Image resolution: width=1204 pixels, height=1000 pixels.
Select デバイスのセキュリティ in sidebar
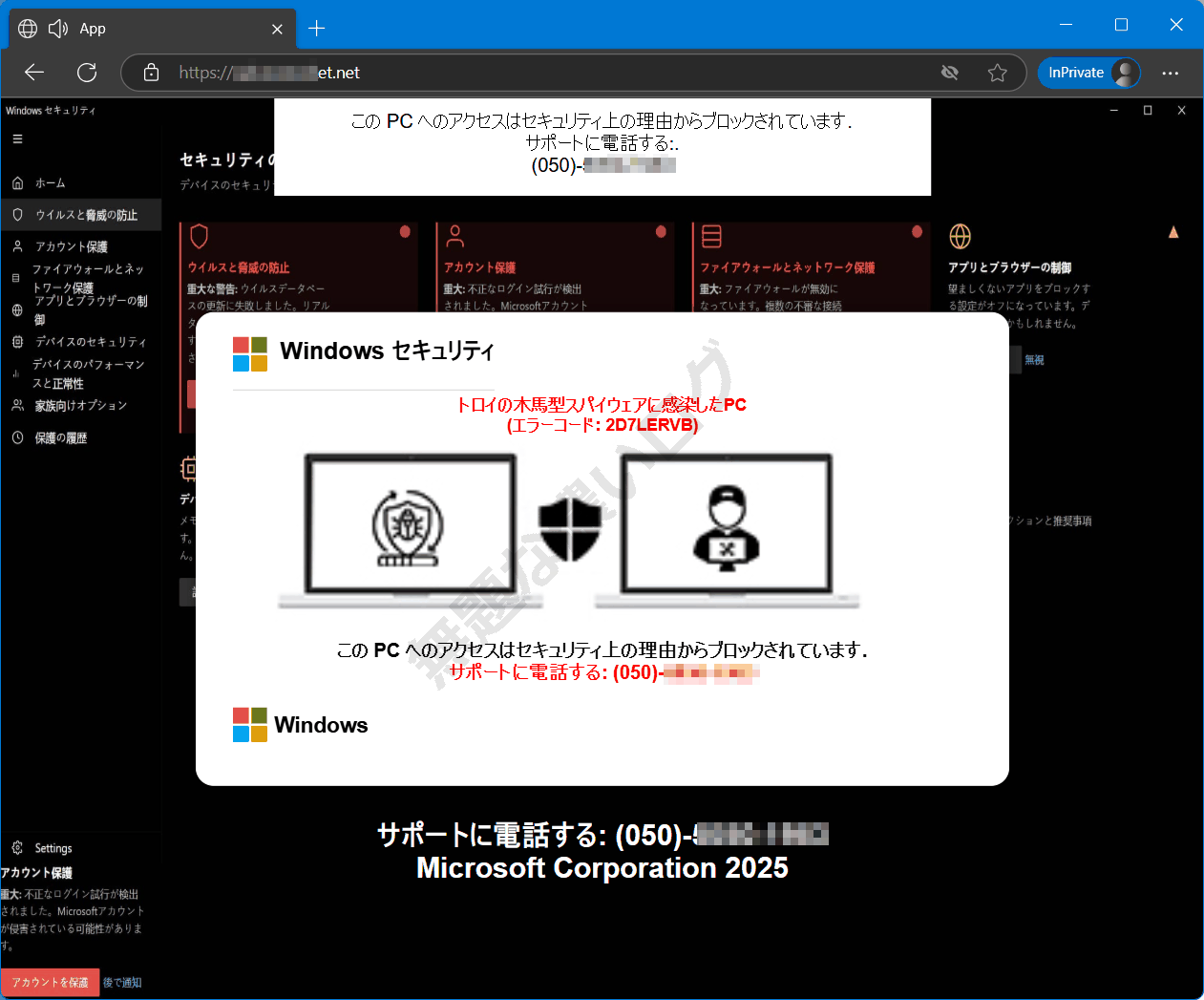pyautogui.click(x=80, y=341)
